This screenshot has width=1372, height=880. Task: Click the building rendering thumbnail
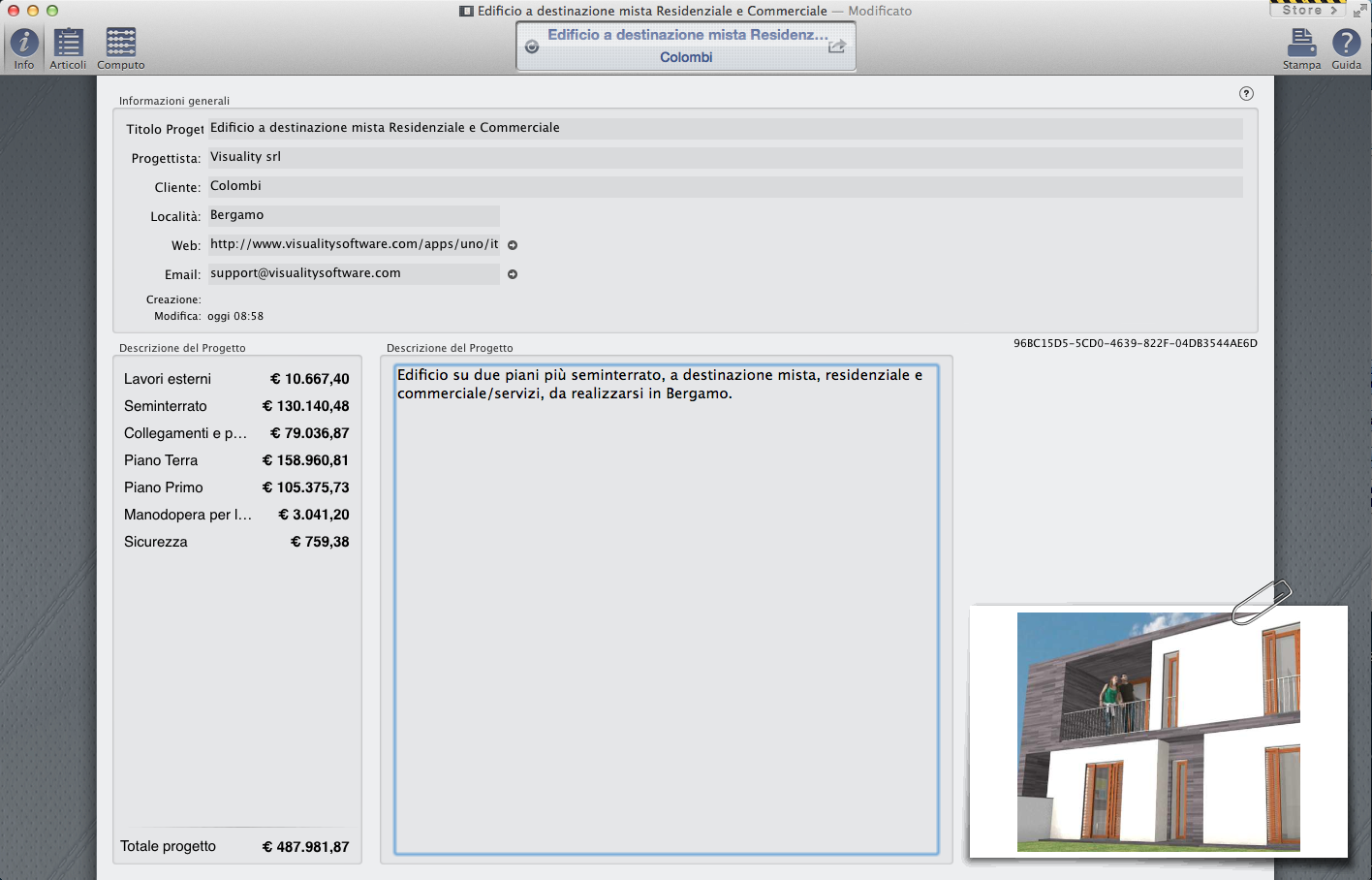[1158, 732]
